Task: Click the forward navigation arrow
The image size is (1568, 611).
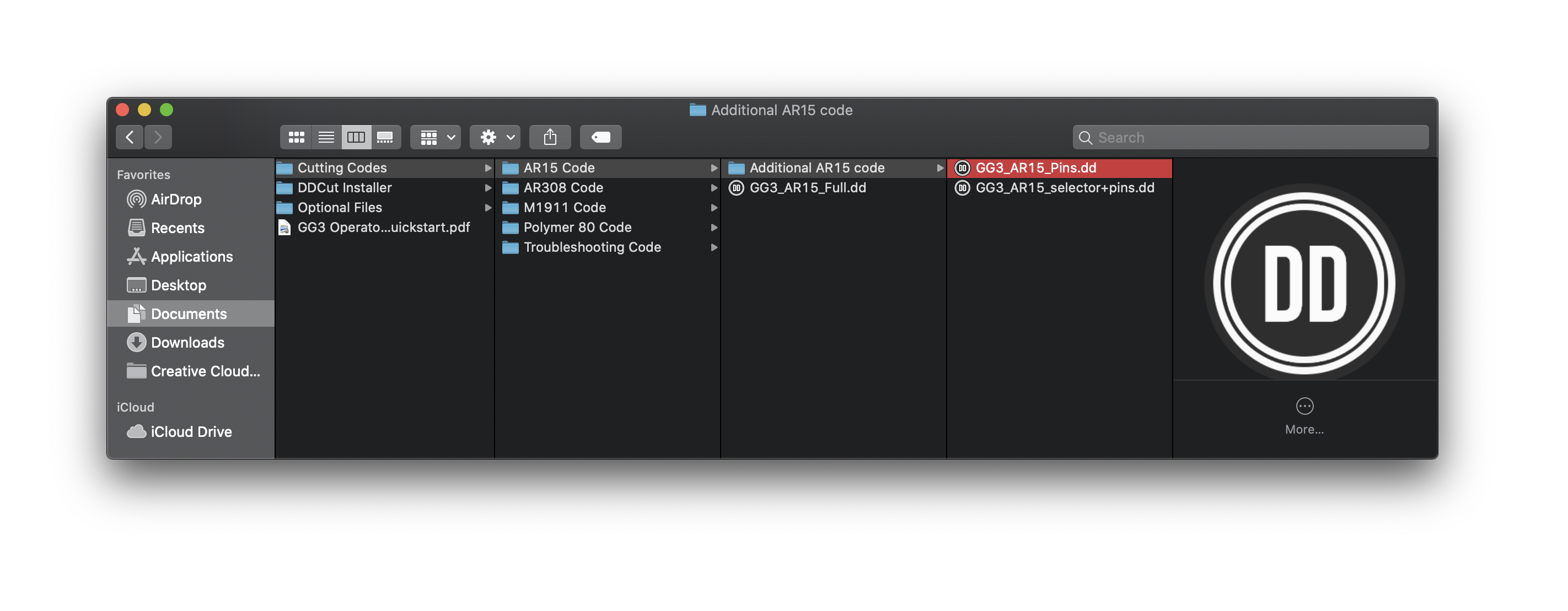Action: click(158, 138)
